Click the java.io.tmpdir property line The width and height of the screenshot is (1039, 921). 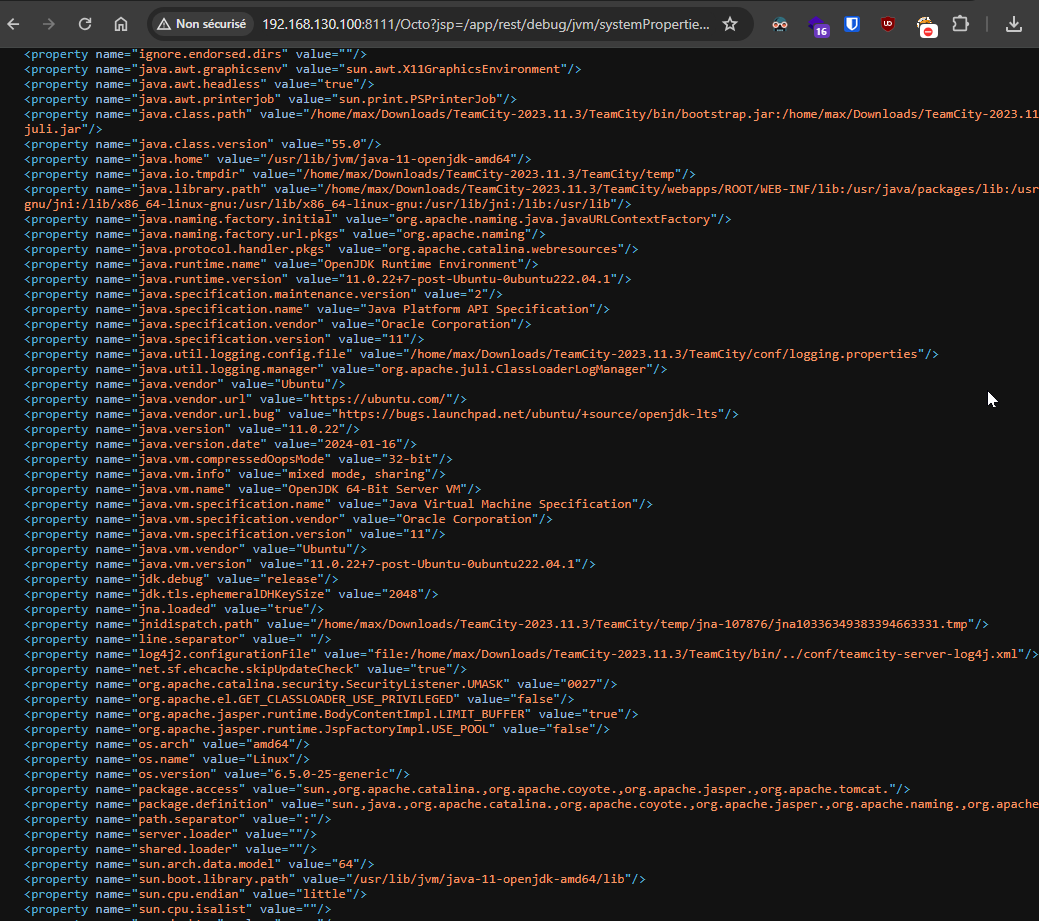coord(360,174)
